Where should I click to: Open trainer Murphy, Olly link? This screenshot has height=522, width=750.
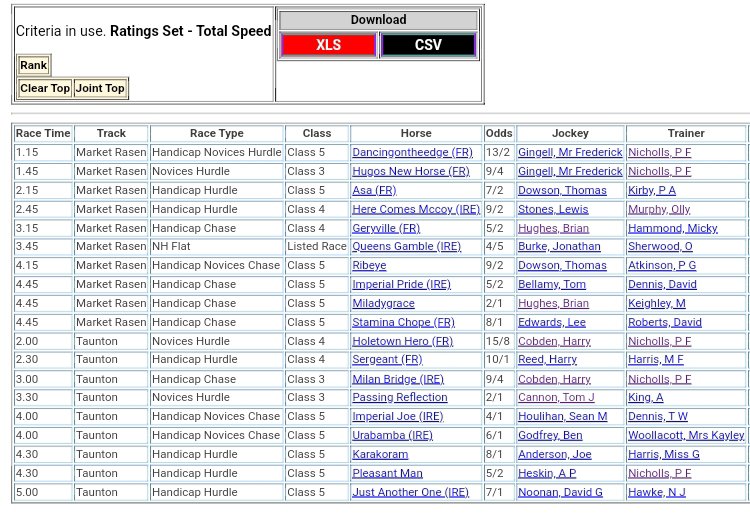click(x=658, y=210)
